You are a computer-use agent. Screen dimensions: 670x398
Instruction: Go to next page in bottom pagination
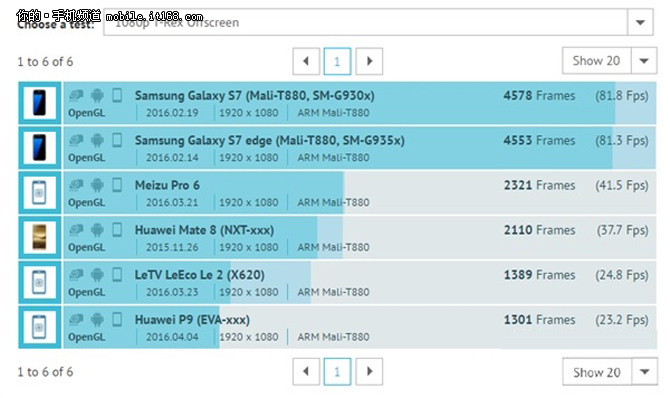pyautogui.click(x=369, y=371)
